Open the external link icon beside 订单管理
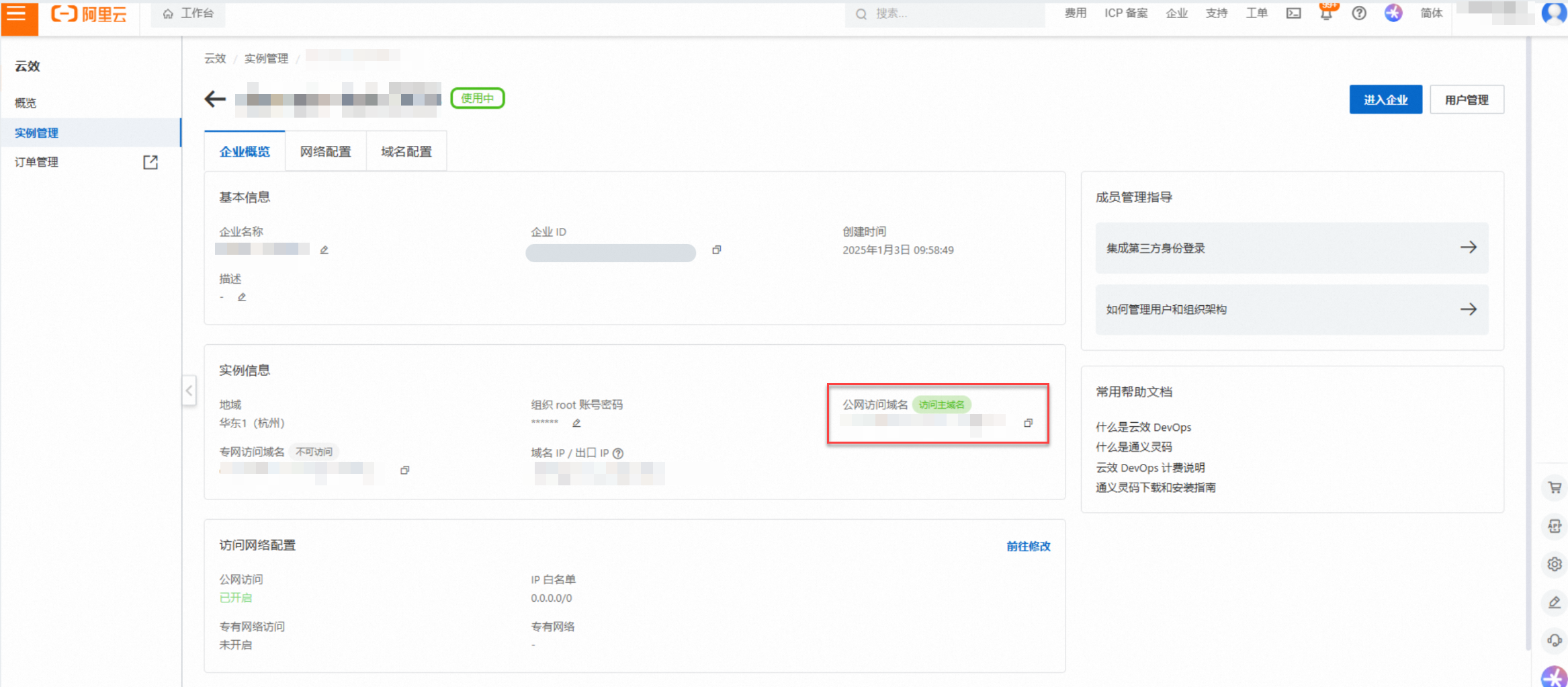 150,162
